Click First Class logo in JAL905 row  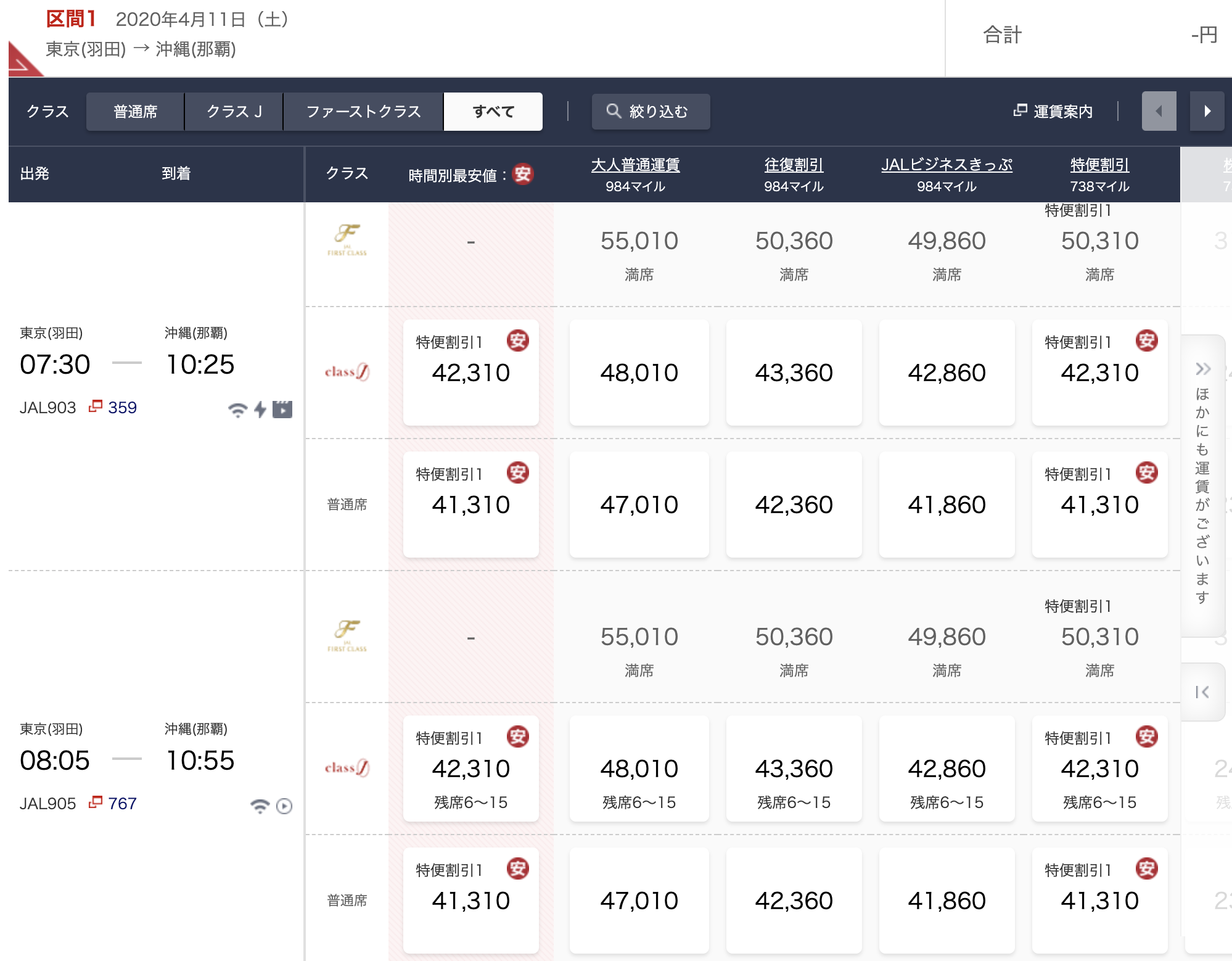click(x=347, y=636)
